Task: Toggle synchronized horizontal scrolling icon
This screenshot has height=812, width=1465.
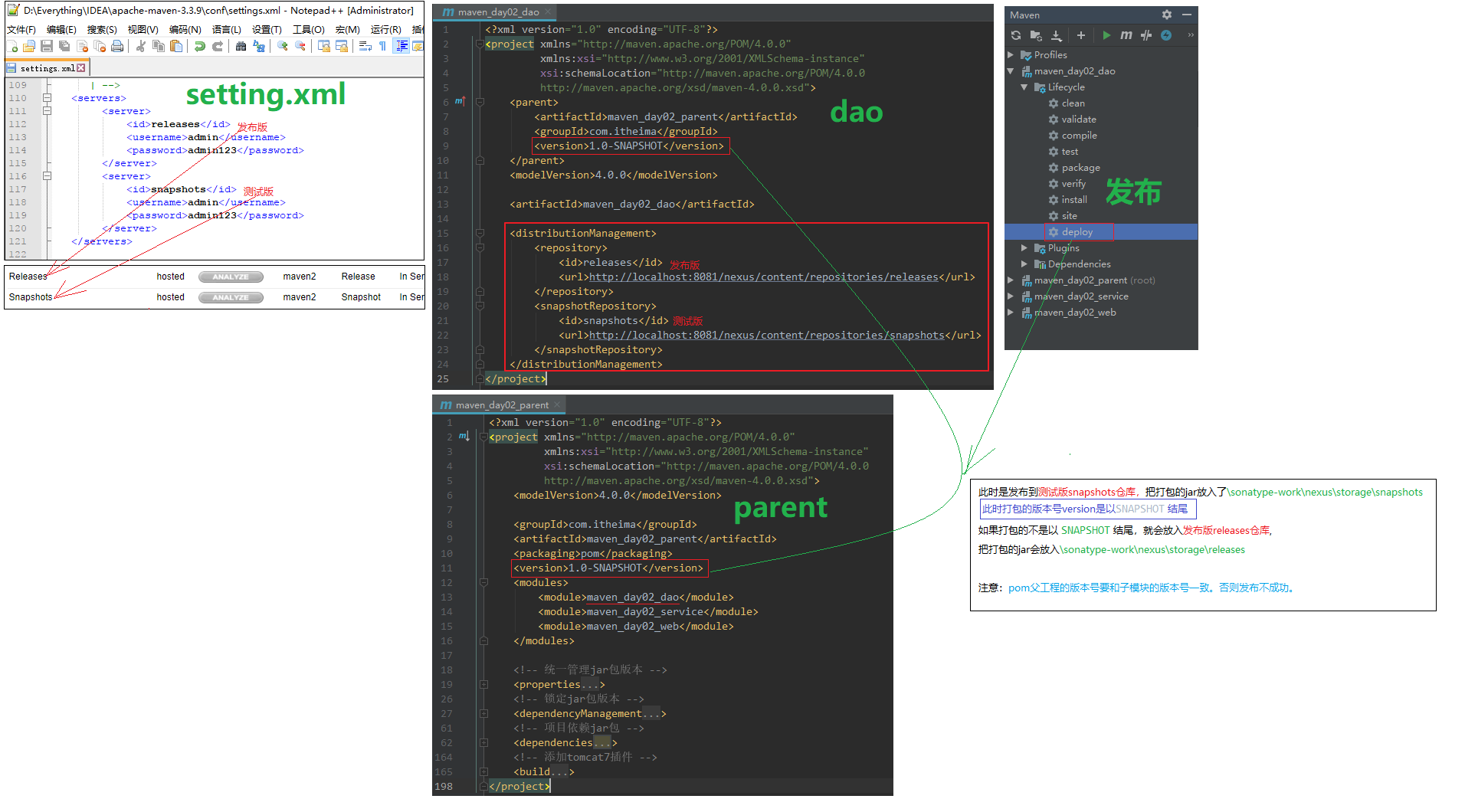Action: click(x=342, y=46)
